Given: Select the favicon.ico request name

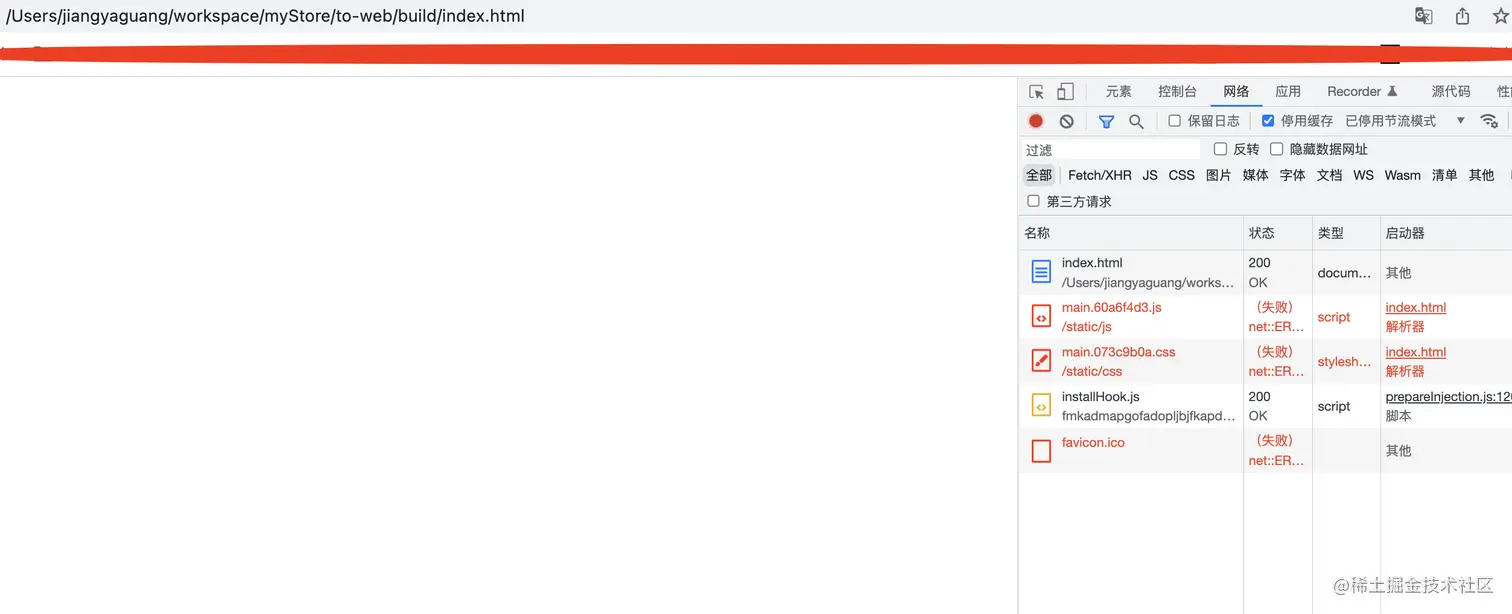Looking at the screenshot, I should (x=1093, y=442).
